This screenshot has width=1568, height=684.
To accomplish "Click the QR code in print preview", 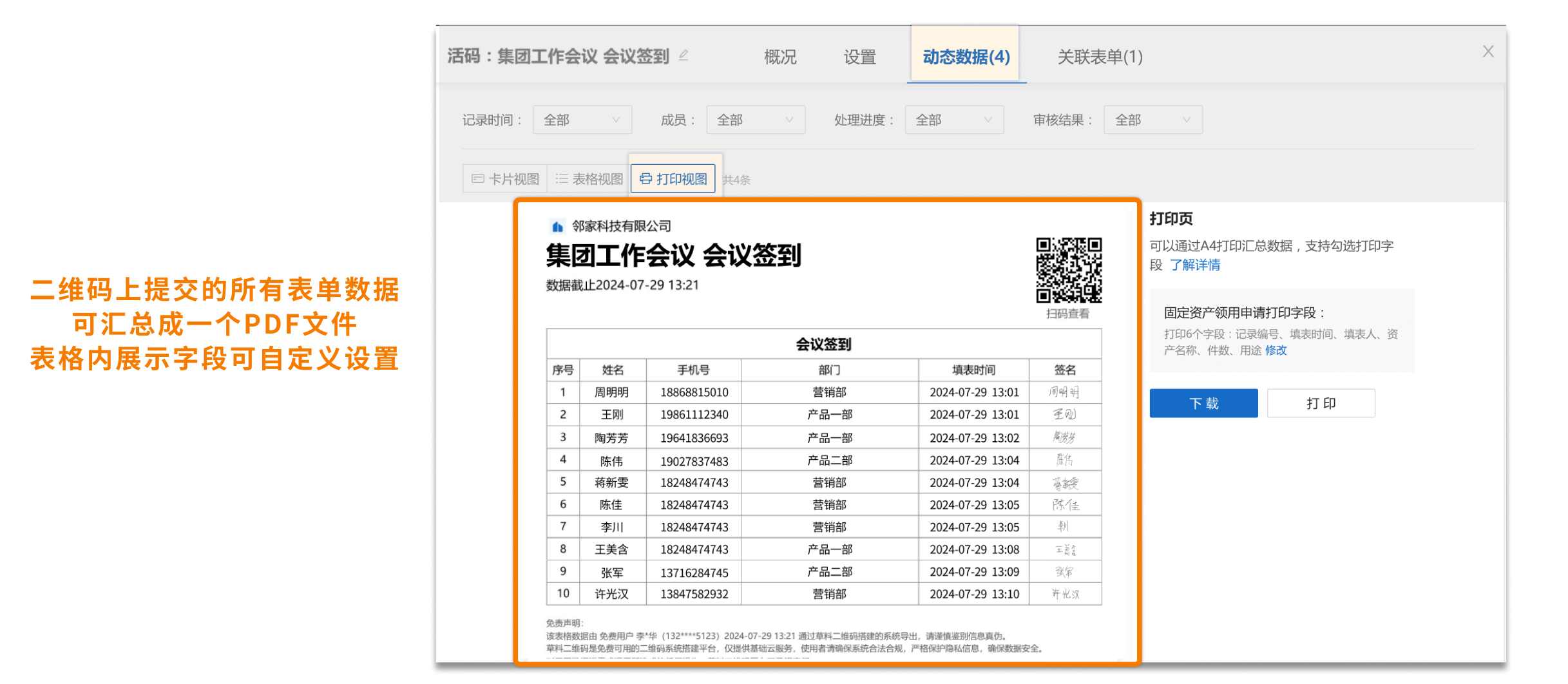I will click(1069, 271).
